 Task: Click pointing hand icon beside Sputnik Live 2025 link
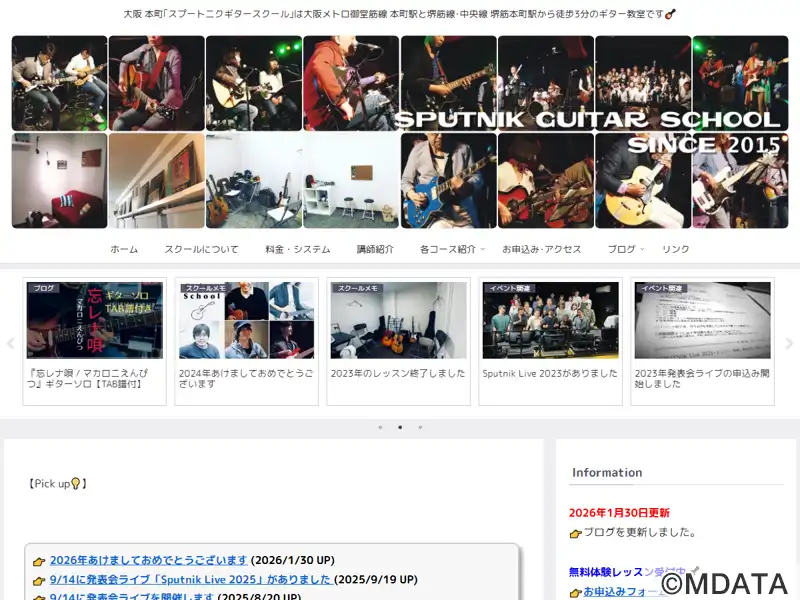click(39, 581)
